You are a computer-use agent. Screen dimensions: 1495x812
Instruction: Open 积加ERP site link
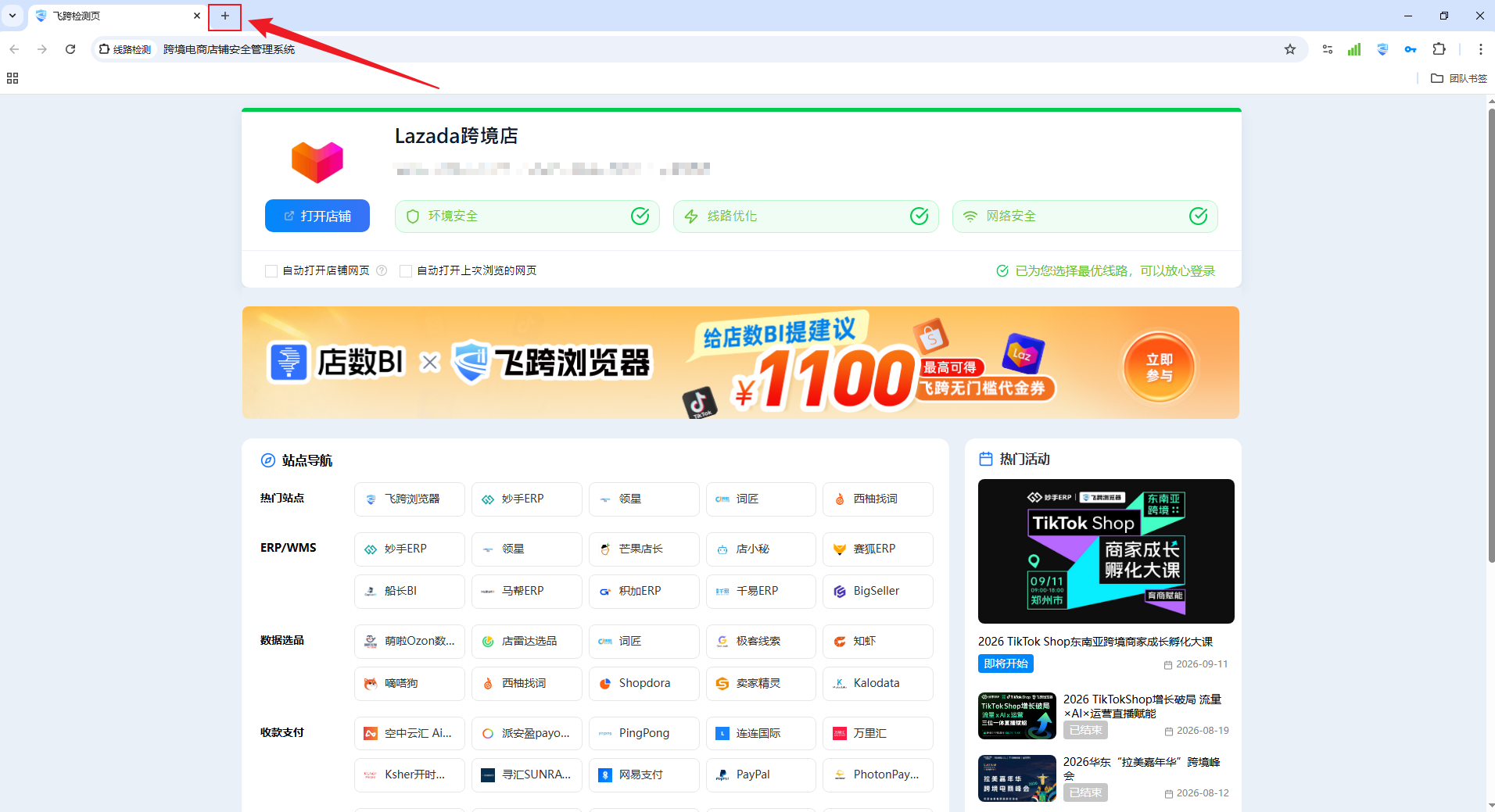pos(644,592)
